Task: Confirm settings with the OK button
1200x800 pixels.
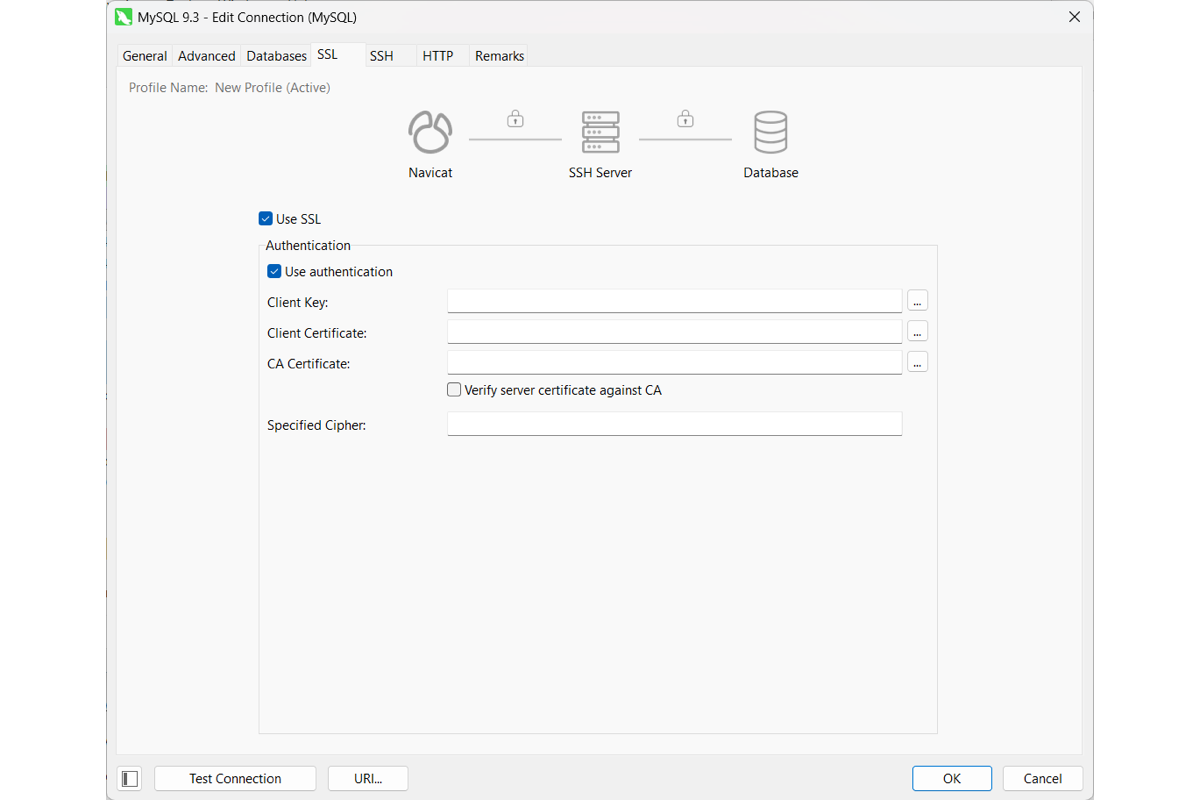Action: (x=952, y=778)
